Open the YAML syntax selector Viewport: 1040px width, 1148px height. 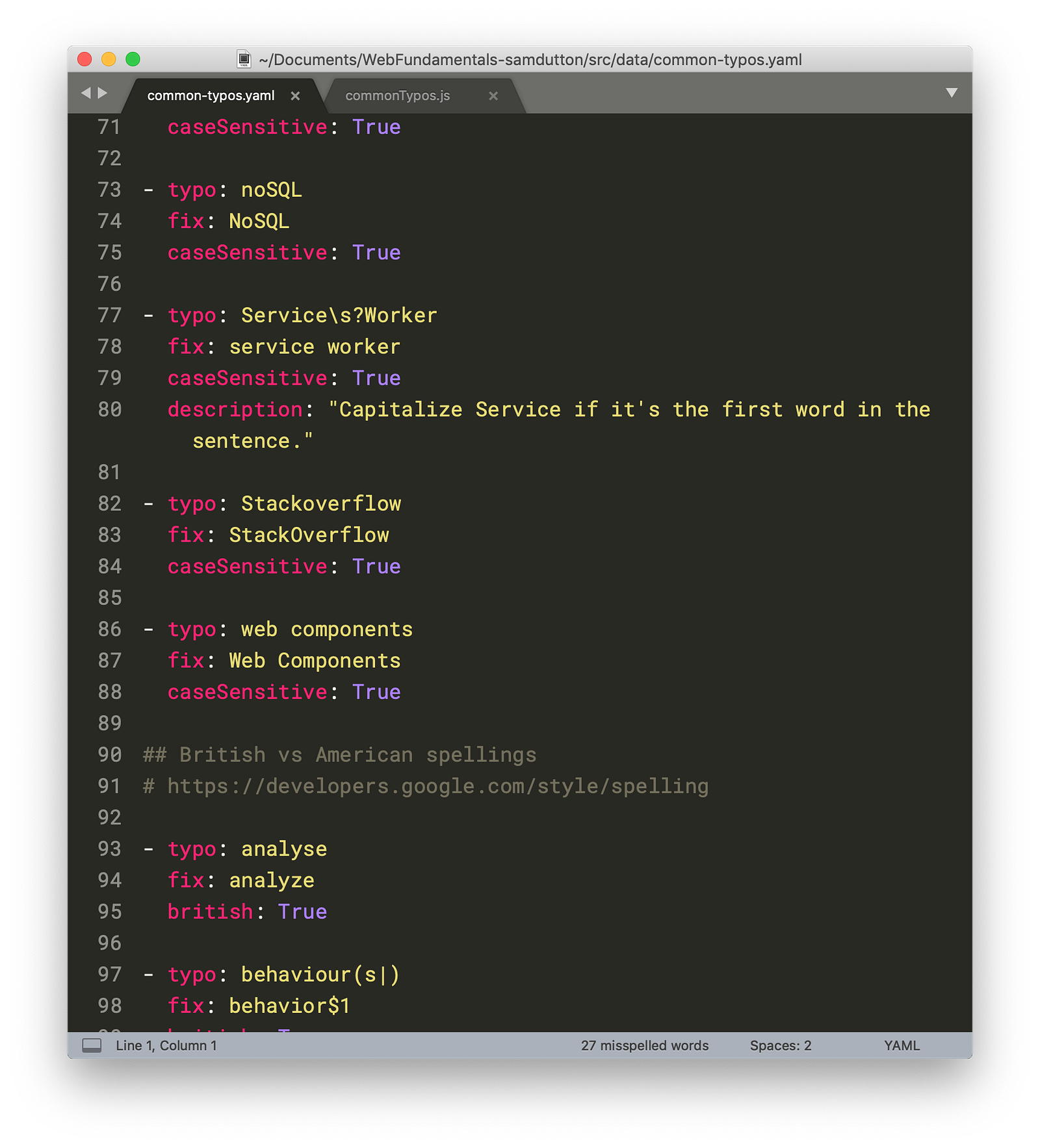[x=902, y=1045]
